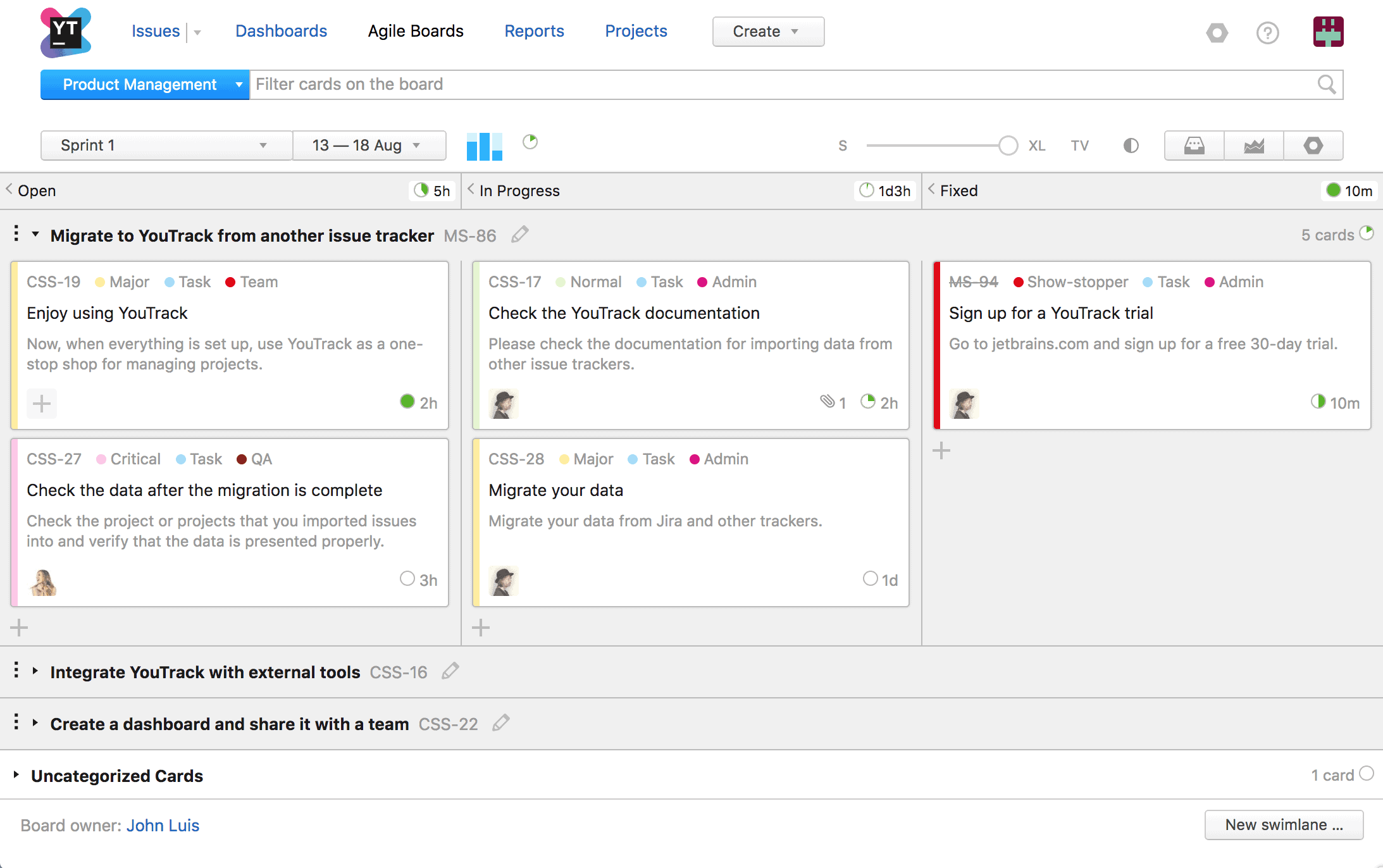Expand the Integrate YouTrack with external tools swimlane
The height and width of the screenshot is (868, 1383).
pos(35,672)
